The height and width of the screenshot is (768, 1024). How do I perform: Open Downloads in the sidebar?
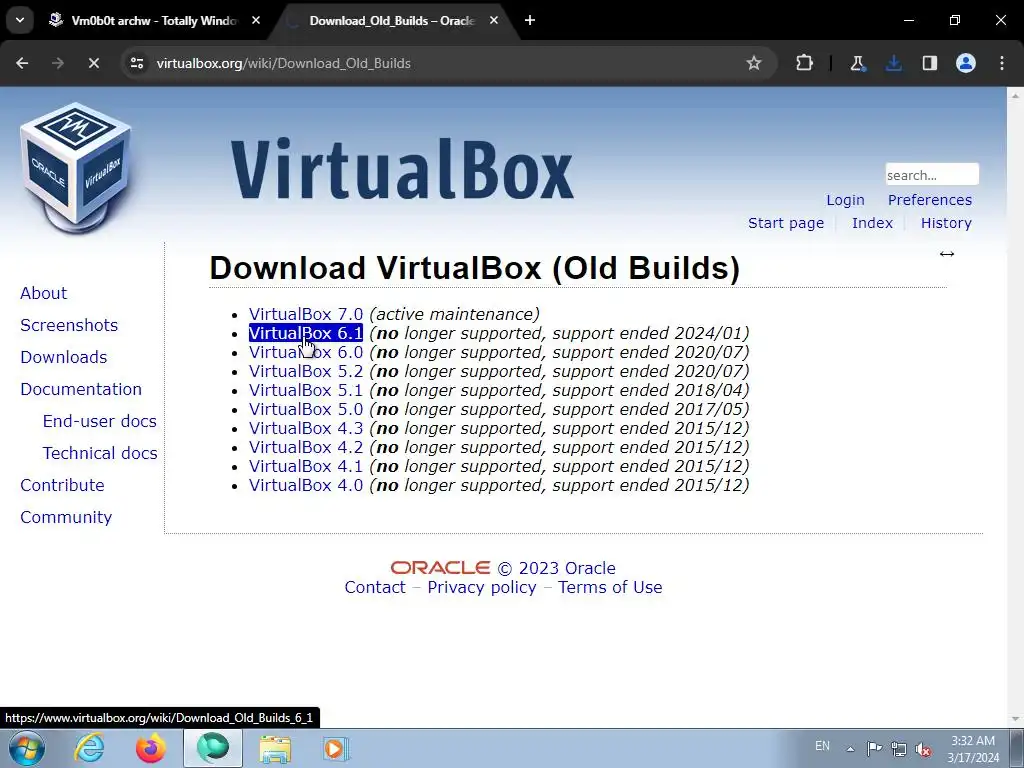pyautogui.click(x=63, y=357)
